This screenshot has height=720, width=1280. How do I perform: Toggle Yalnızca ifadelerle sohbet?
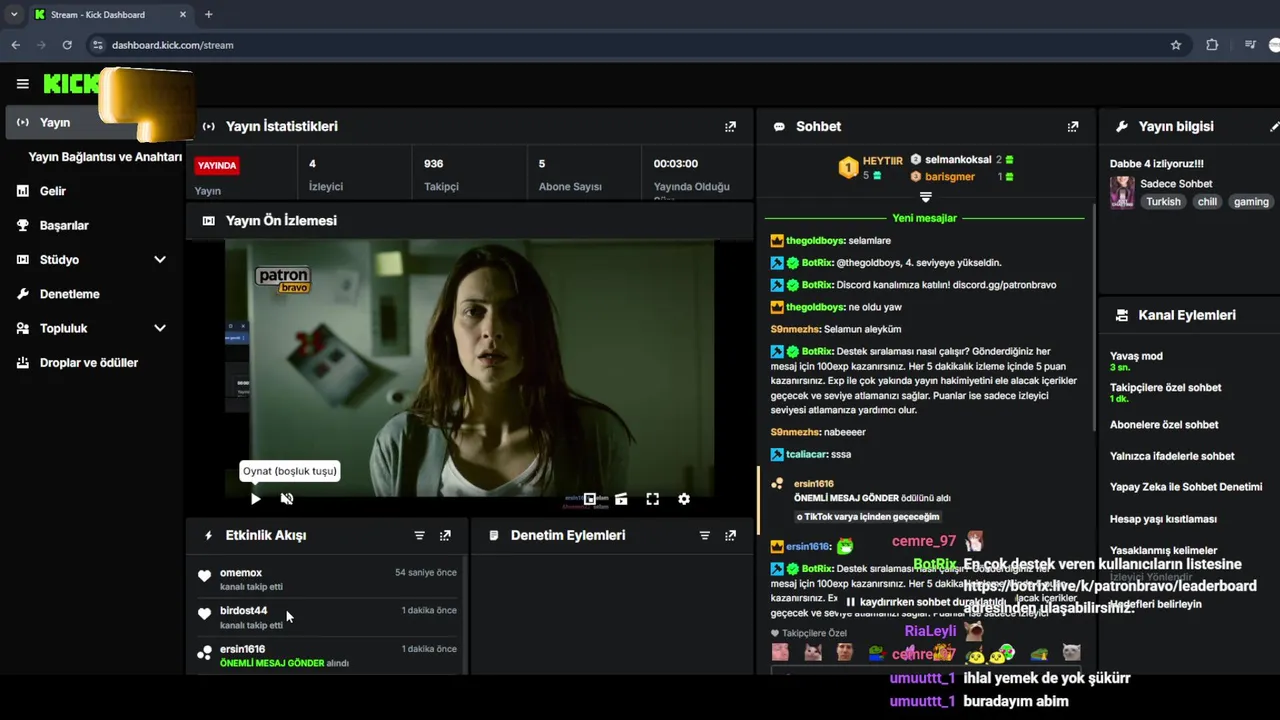click(x=1172, y=456)
